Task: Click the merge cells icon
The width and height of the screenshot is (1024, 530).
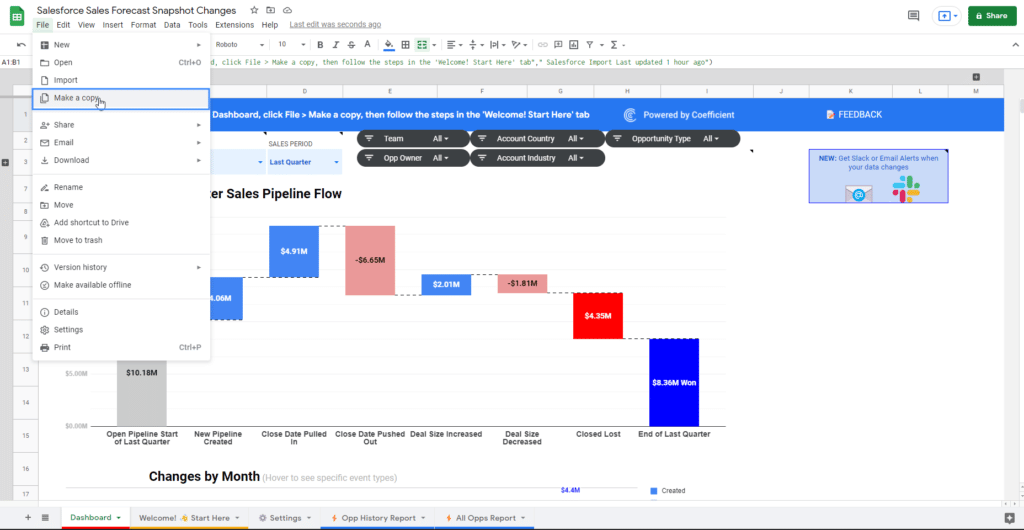Action: (422, 45)
